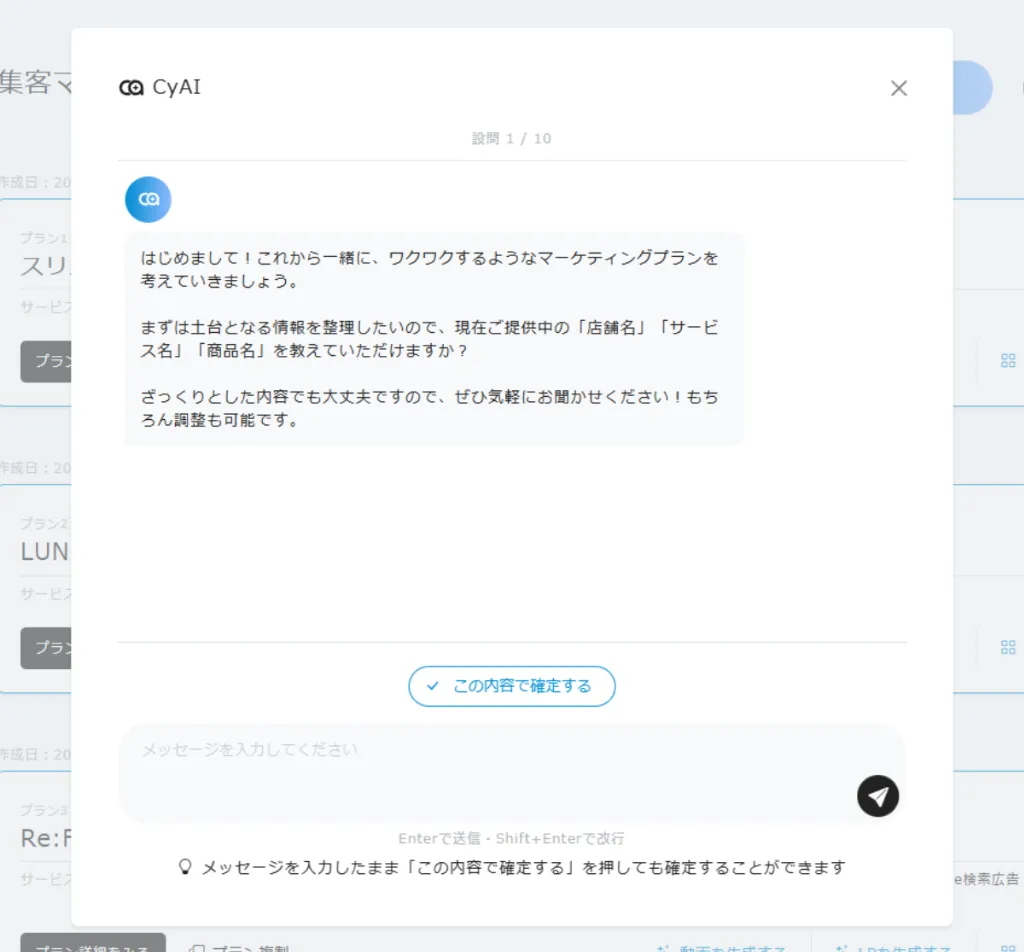Click the プラン複製 link at the bottom
The image size is (1024, 952).
pyautogui.click(x=240, y=945)
